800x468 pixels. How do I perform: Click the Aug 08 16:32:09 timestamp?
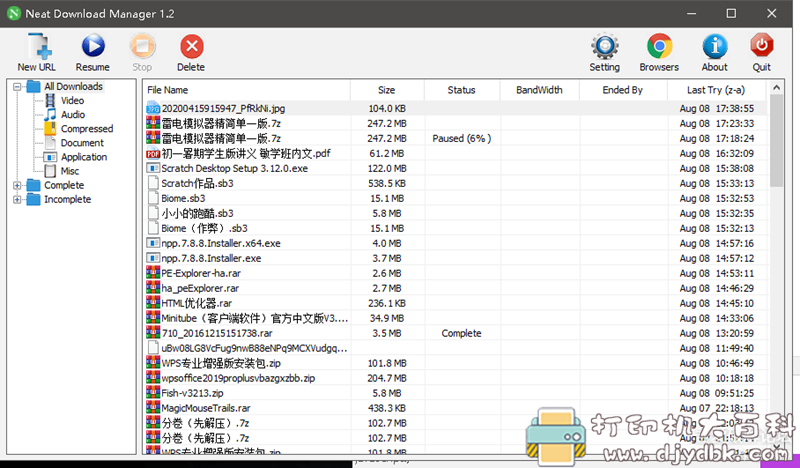(716, 154)
